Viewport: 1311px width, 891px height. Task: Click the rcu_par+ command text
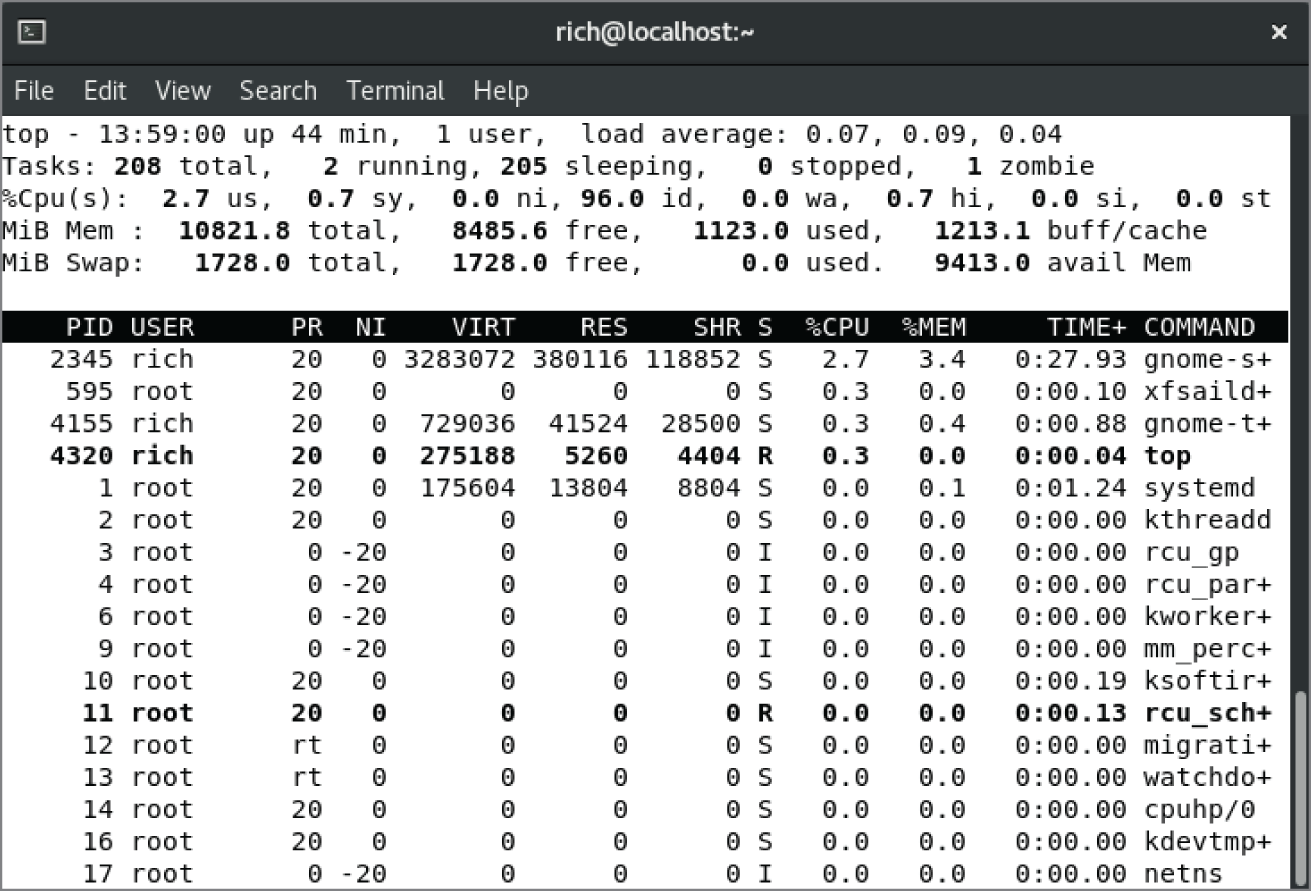1208,585
